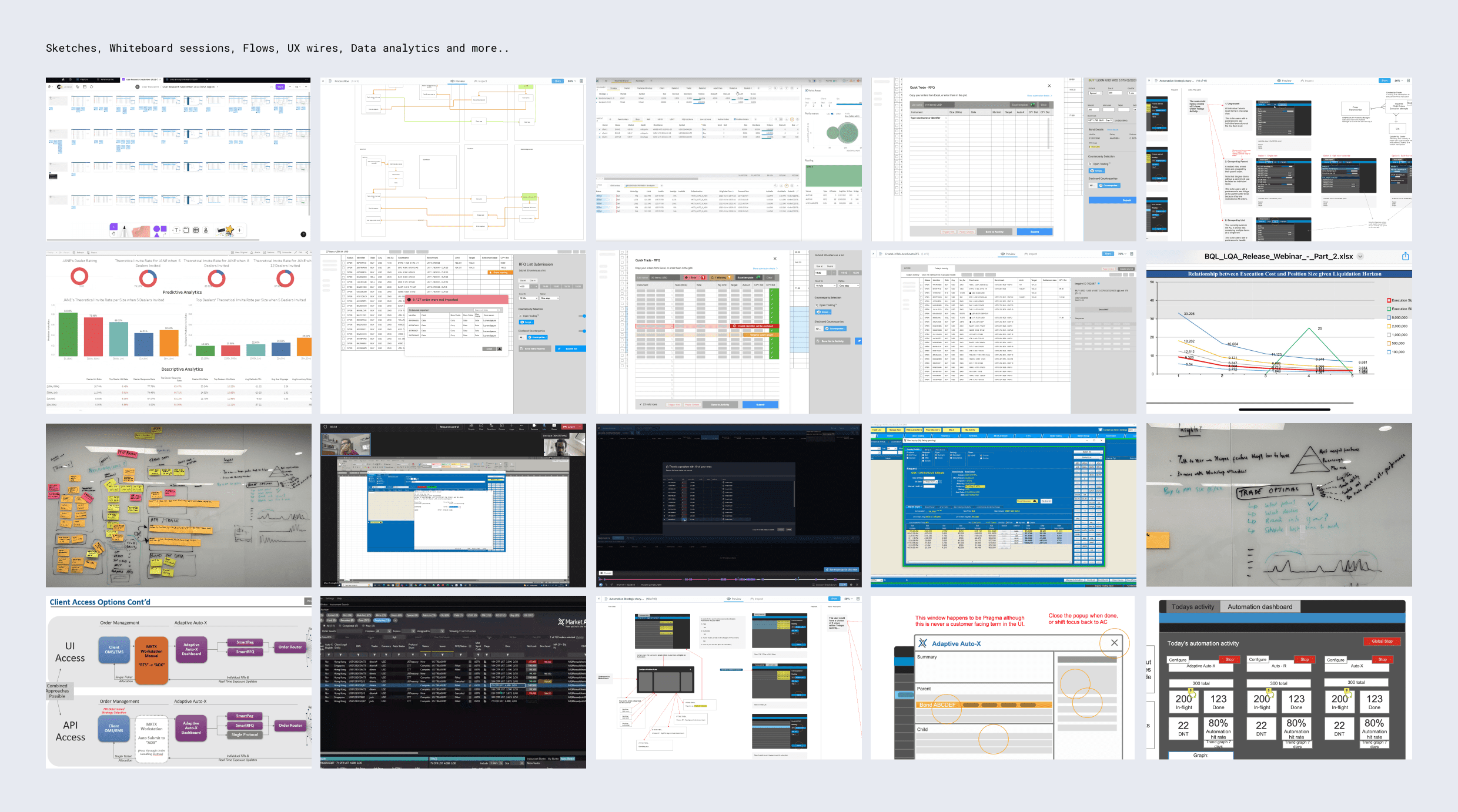Image resolution: width=1458 pixels, height=812 pixels.
Task: Switch to Inspect tab in ProcessFlow
Action: coord(481,81)
